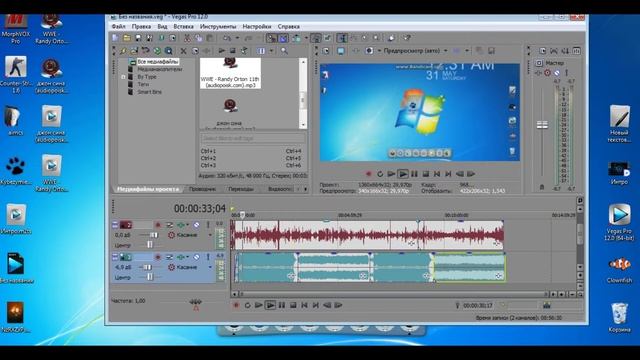Arm audio track 1 for recording

click(158, 224)
